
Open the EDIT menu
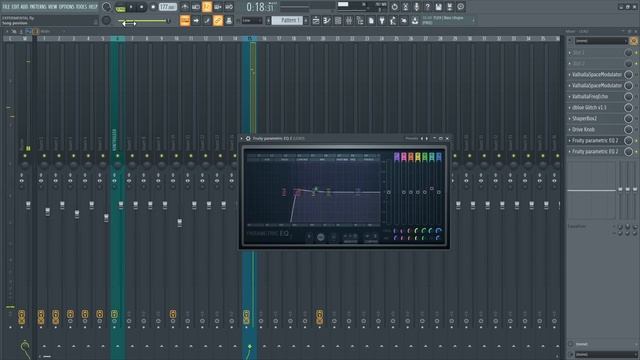(x=15, y=7)
